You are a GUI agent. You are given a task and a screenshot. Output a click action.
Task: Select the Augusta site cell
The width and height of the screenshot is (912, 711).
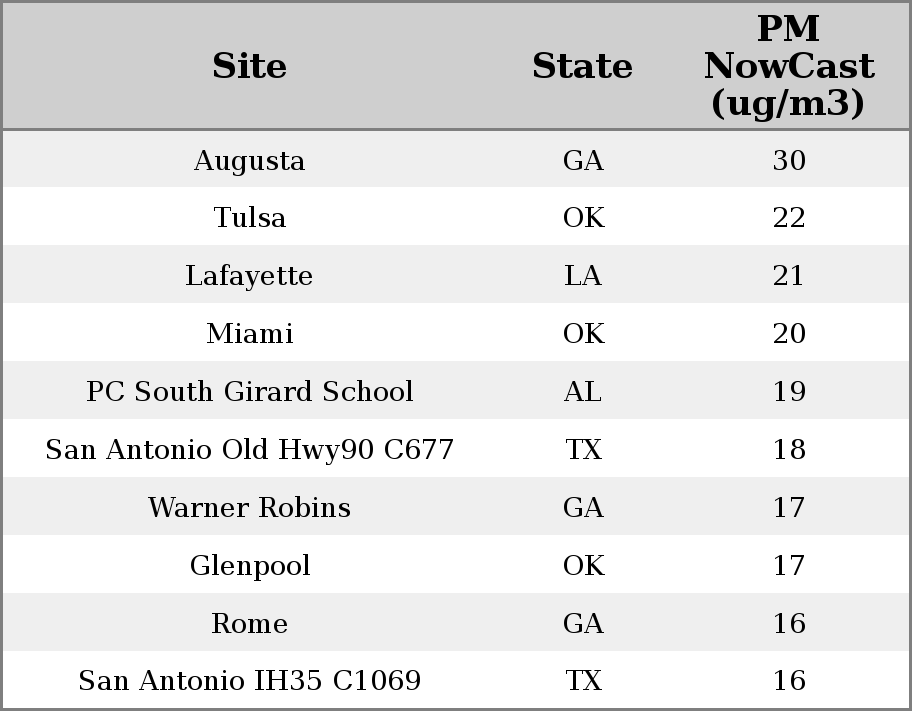click(x=249, y=161)
